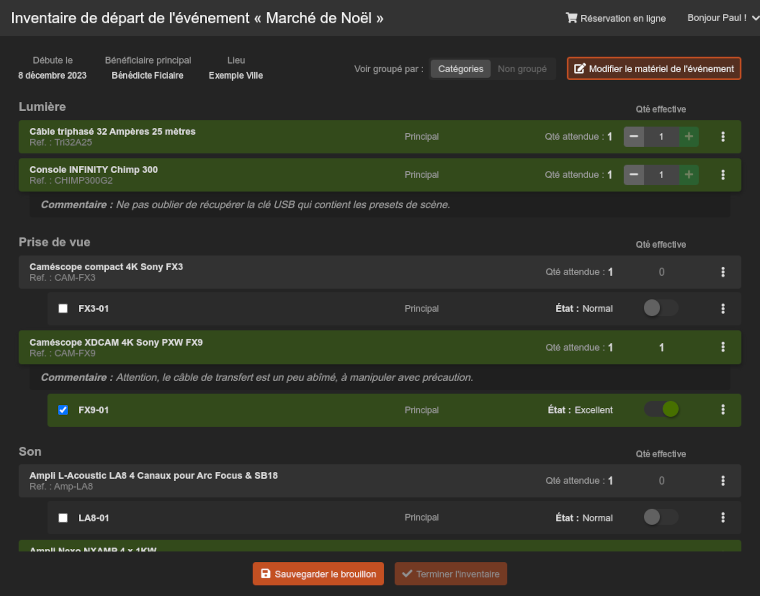Open the Bonjour Paul user menu
This screenshot has width=760, height=596.
[718, 18]
